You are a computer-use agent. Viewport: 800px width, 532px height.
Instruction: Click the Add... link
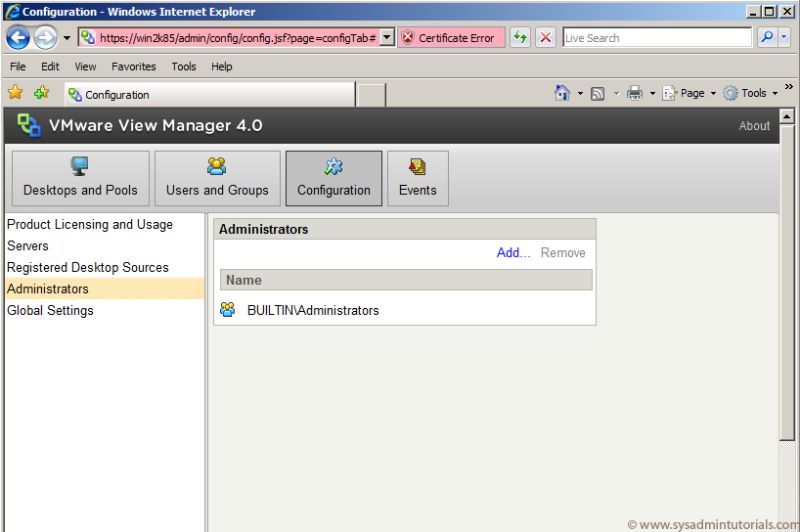pyautogui.click(x=513, y=252)
